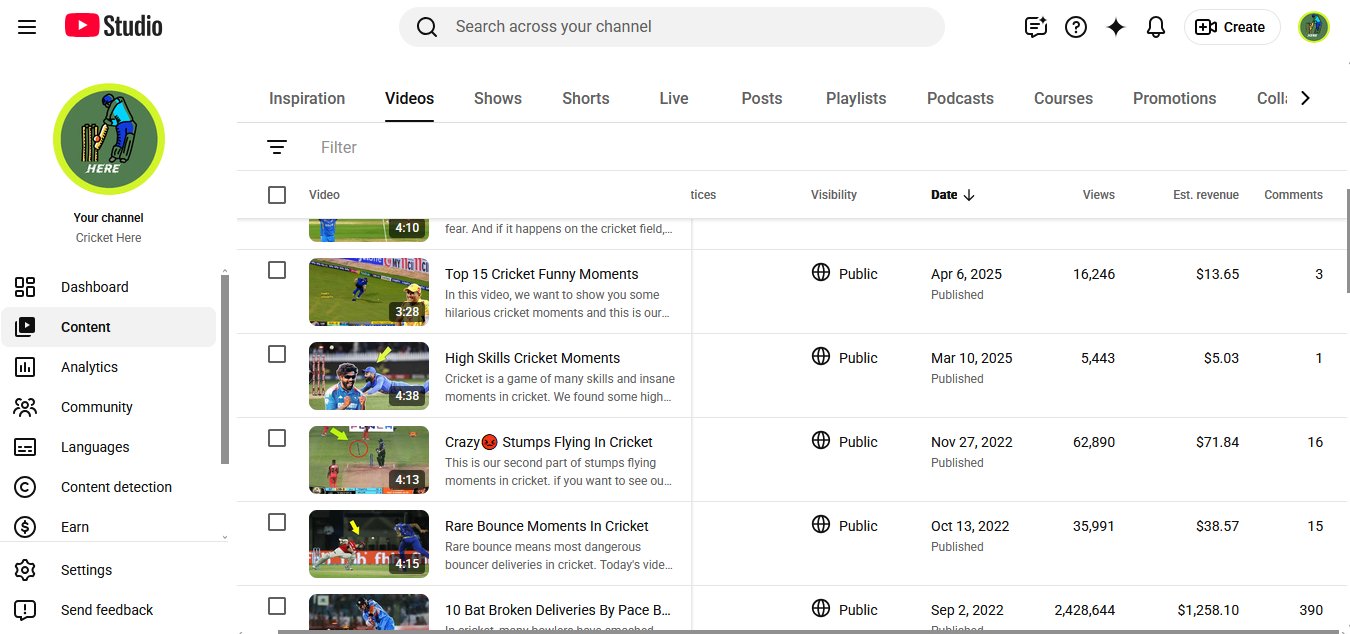Viewport: 1350px width, 634px height.
Task: Switch to the Promotions tab
Action: coord(1175,98)
